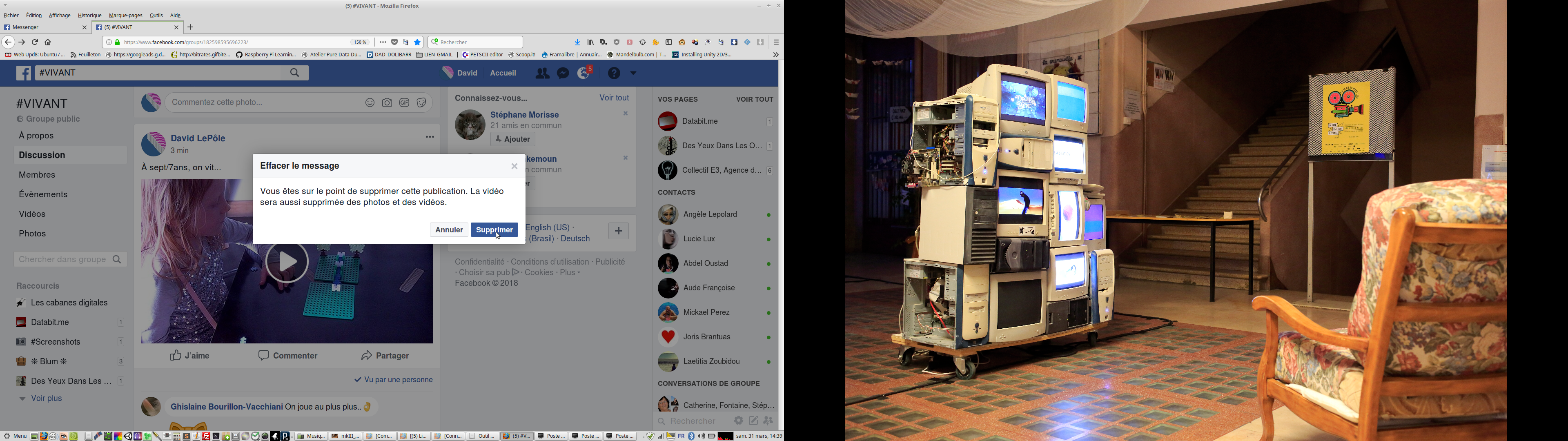Open post options three-dots menu

[x=430, y=137]
